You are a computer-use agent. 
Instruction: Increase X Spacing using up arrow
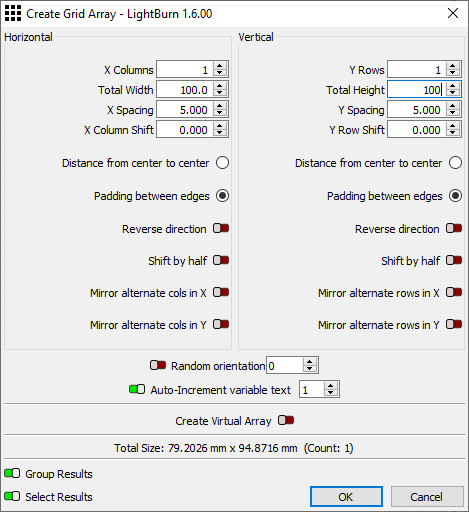click(219, 106)
